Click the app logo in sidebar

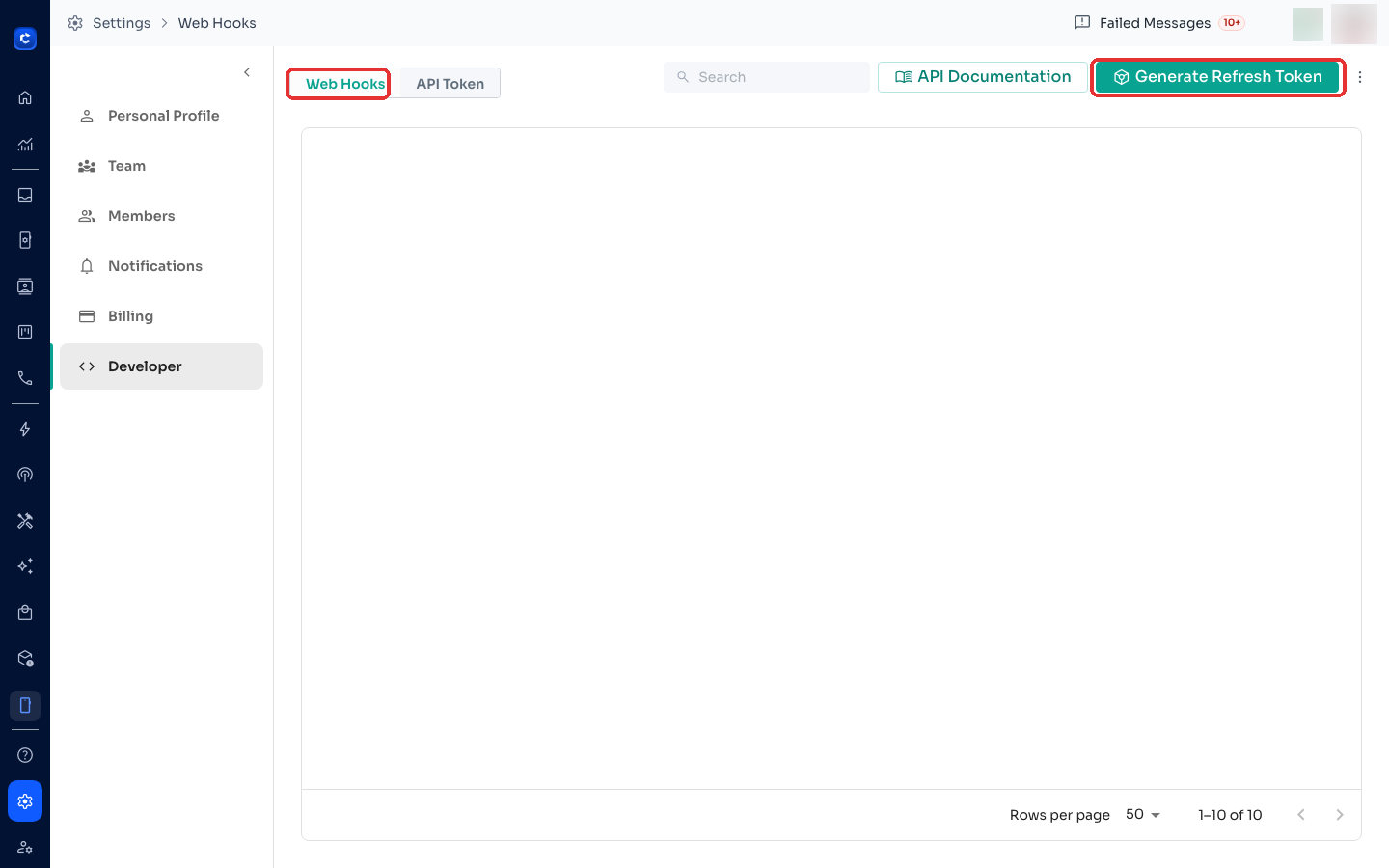click(25, 39)
